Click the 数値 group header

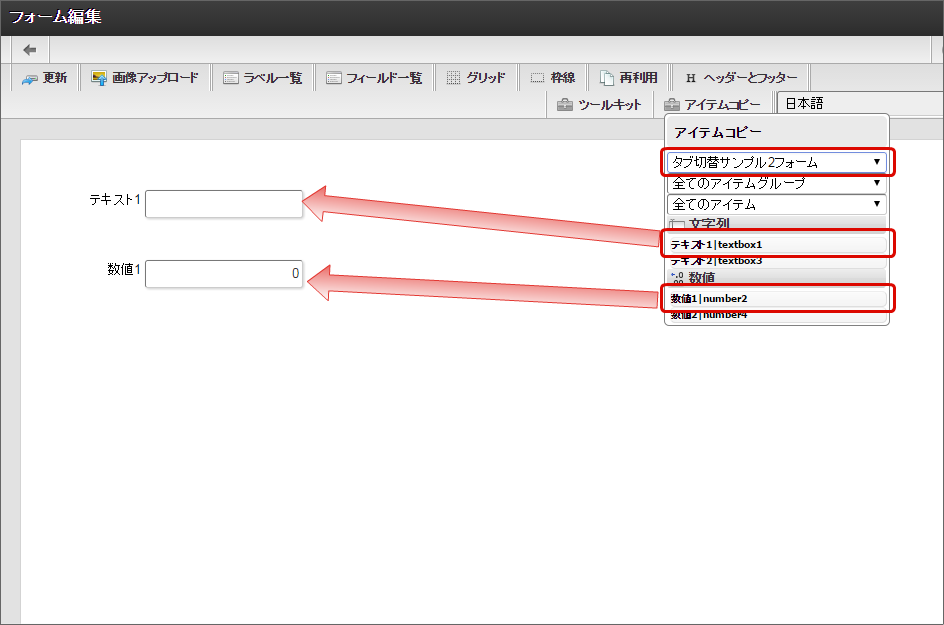point(777,278)
